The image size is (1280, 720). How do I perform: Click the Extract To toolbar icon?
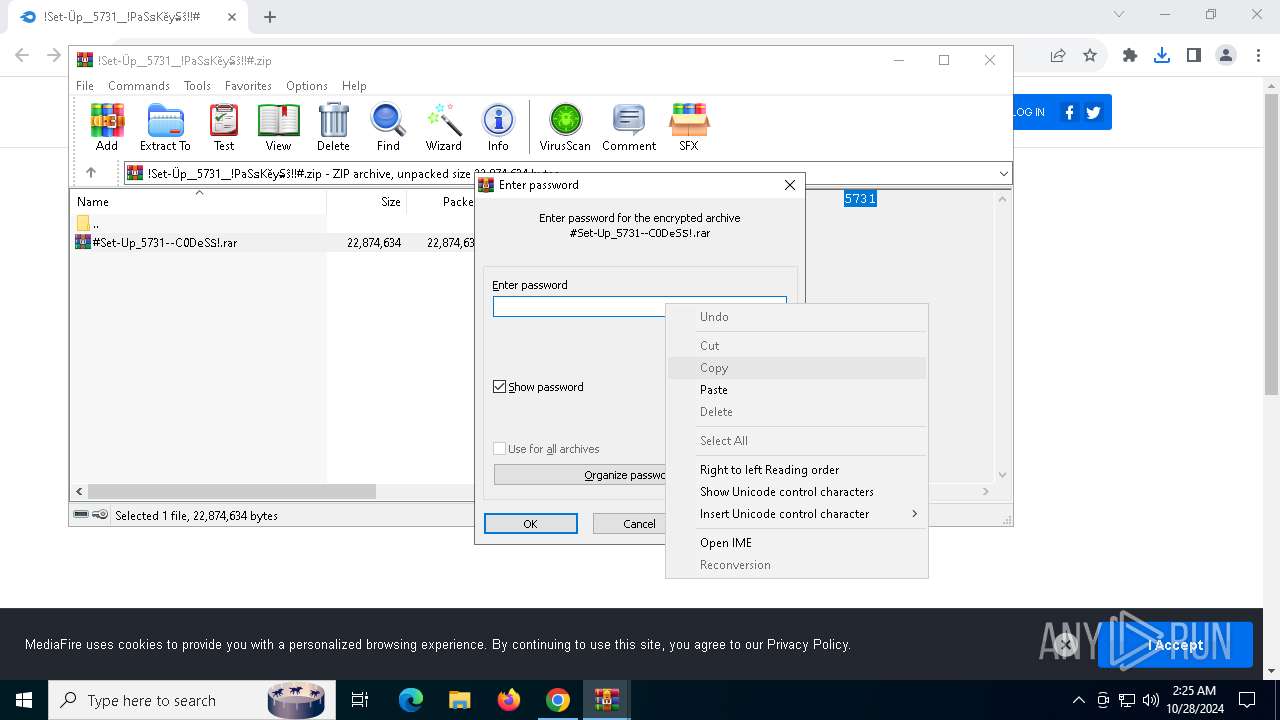click(165, 127)
